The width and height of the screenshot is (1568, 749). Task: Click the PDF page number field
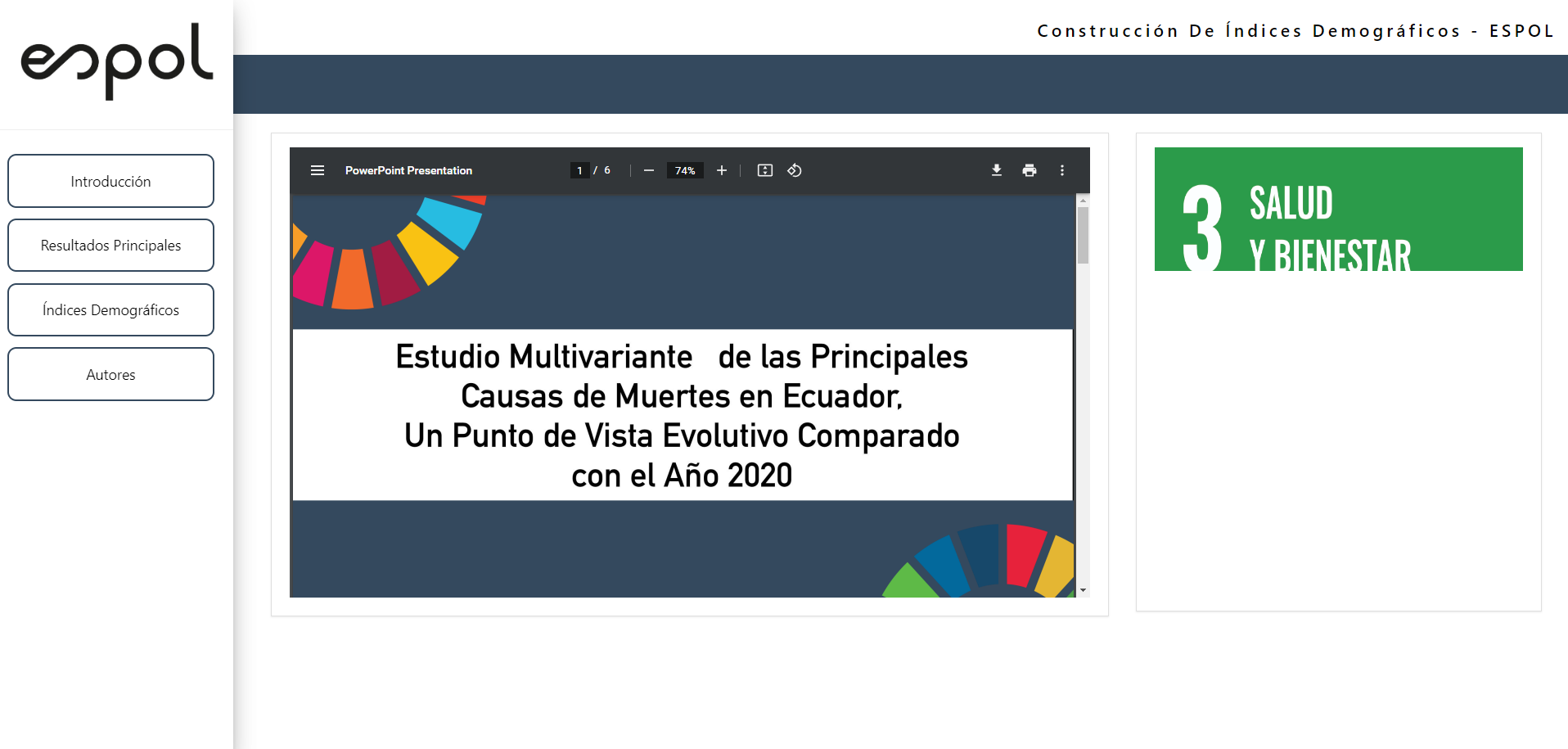(x=579, y=170)
